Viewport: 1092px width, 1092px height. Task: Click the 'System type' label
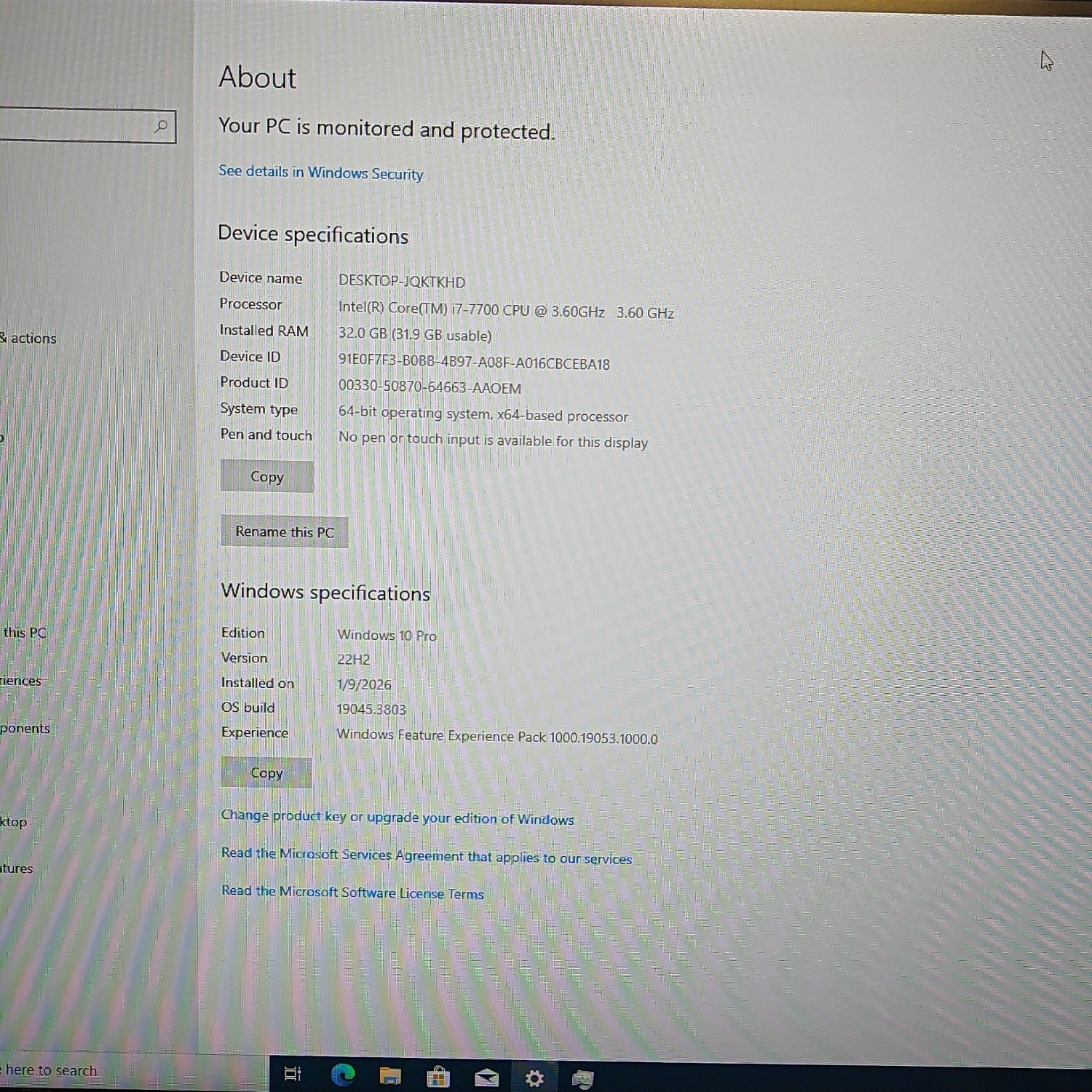tap(259, 409)
